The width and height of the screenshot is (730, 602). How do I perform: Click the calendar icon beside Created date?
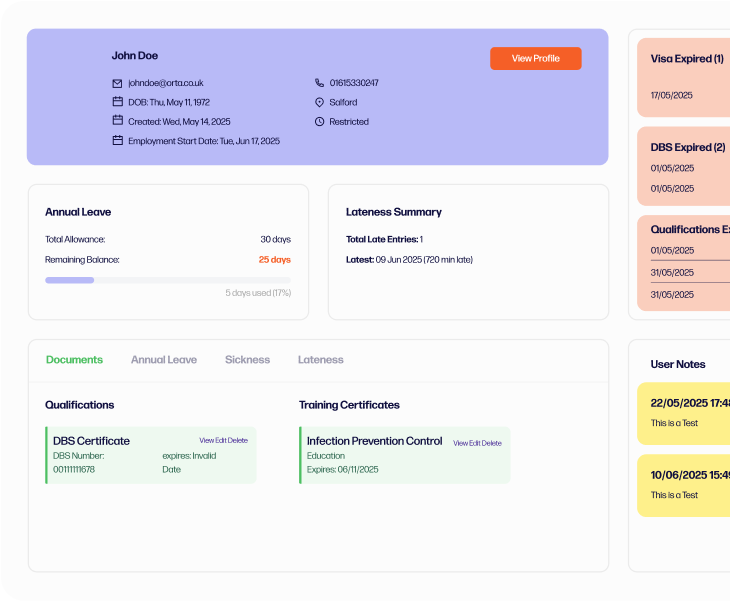point(117,121)
